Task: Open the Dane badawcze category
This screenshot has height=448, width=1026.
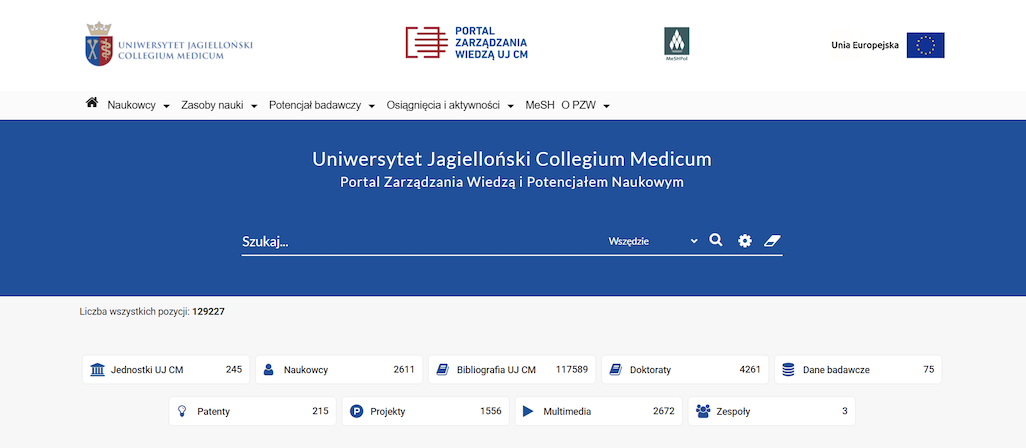Action: click(x=858, y=370)
